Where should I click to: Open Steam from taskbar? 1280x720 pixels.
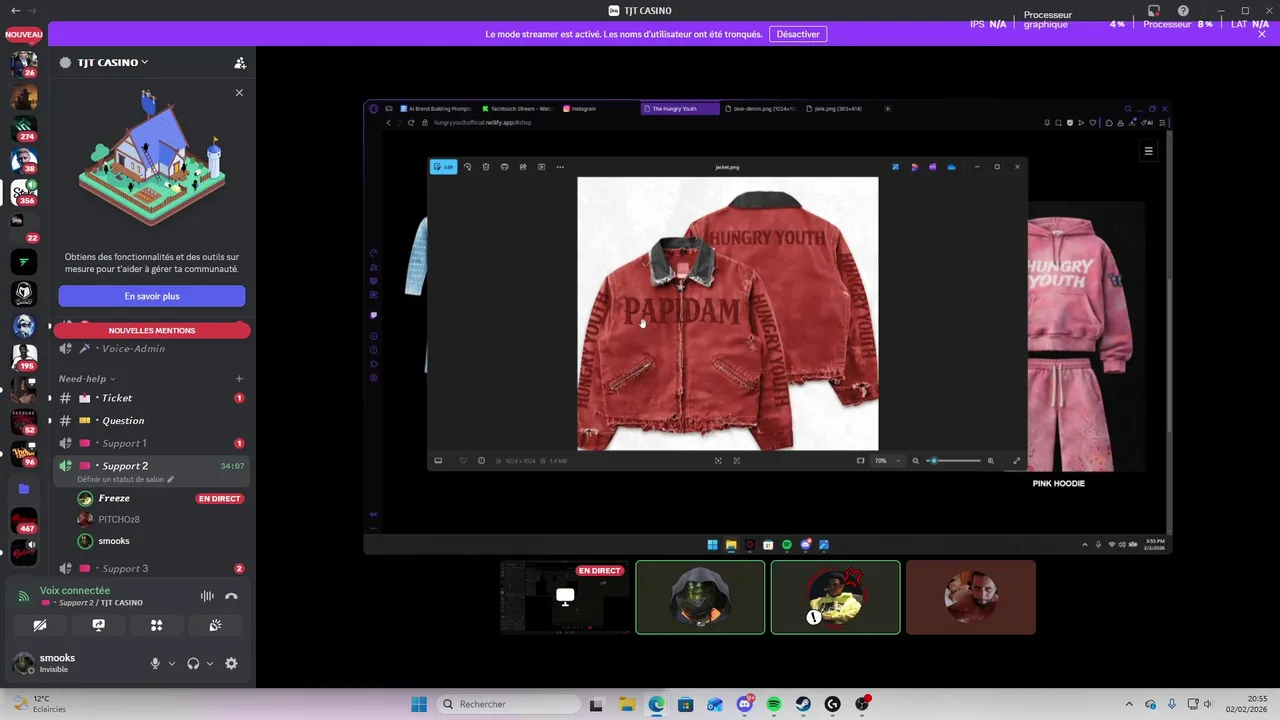[x=803, y=704]
